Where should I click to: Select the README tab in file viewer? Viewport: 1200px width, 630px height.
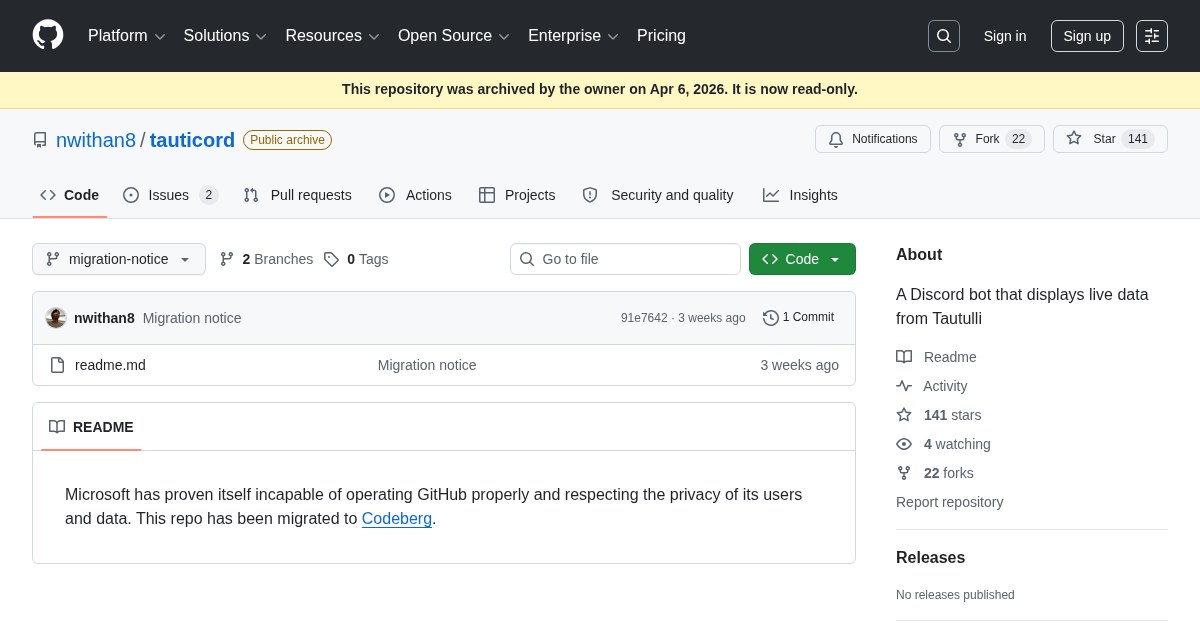coord(91,427)
